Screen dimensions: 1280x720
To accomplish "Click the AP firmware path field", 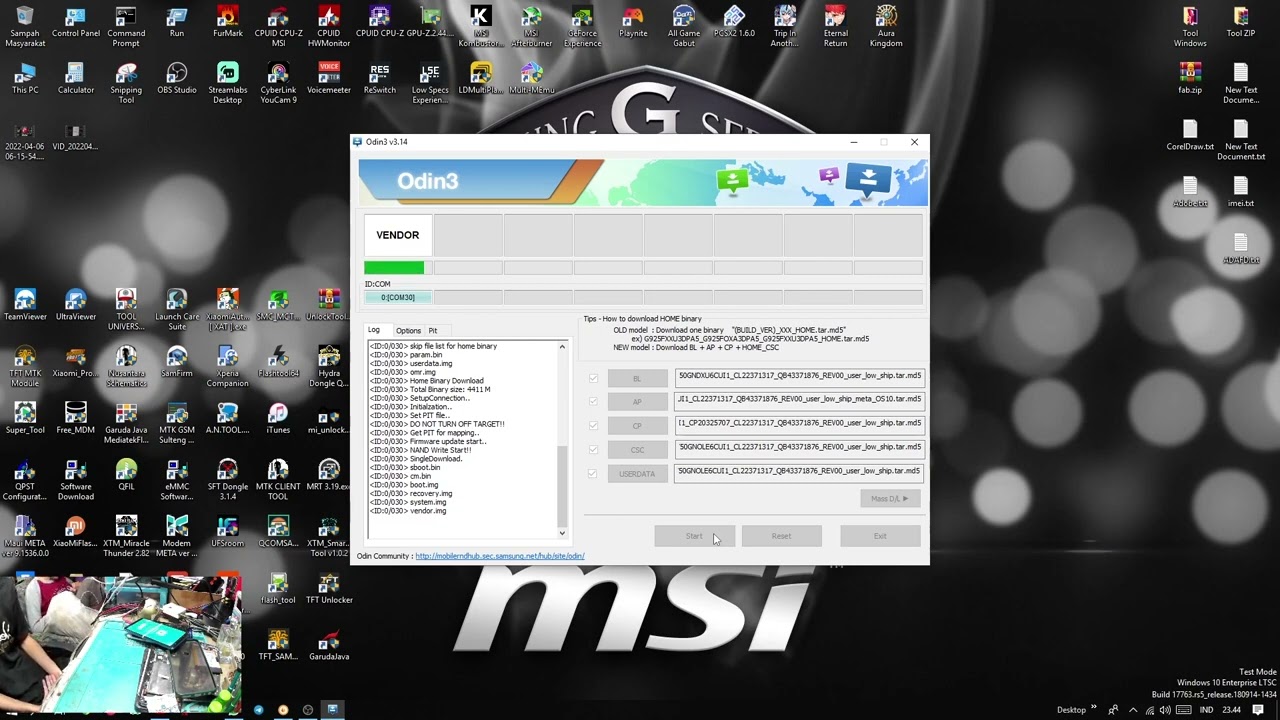I will click(x=799, y=400).
